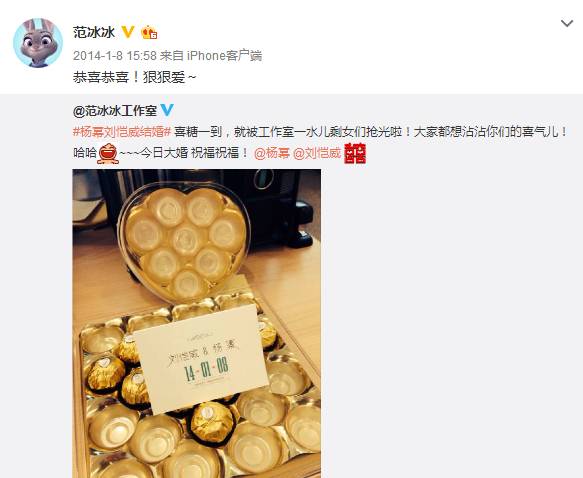Click the heart-shaped chocolate box in photo
Screen dimensions: 583x478
coord(184,242)
